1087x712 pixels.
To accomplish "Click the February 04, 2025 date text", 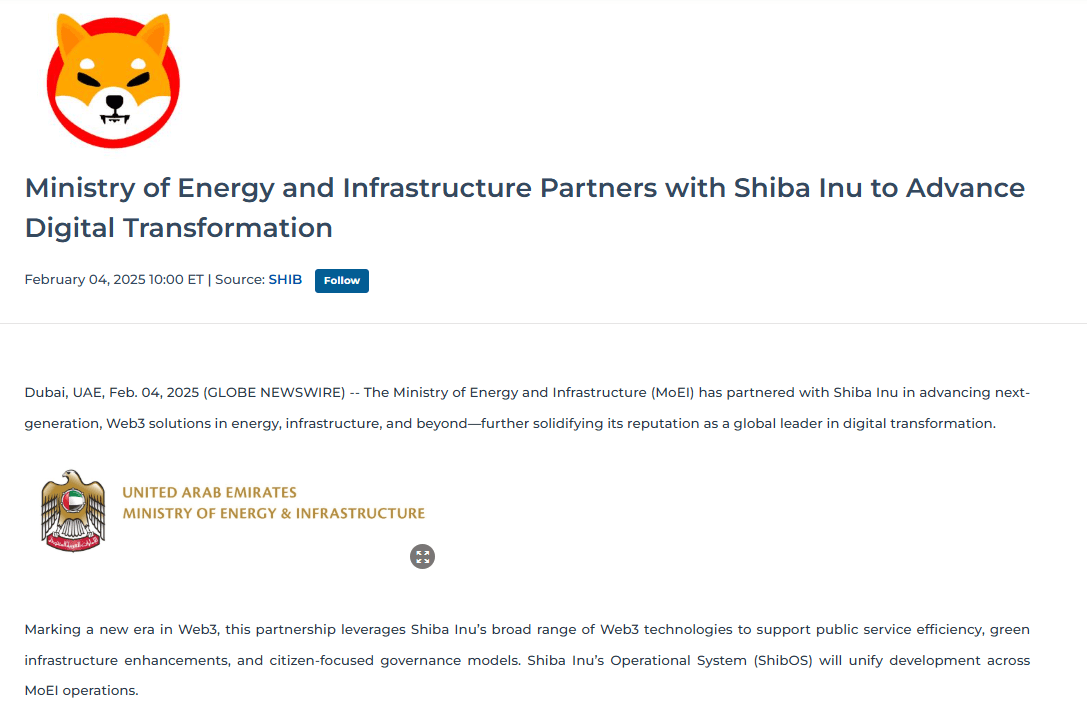I will 88,279.
